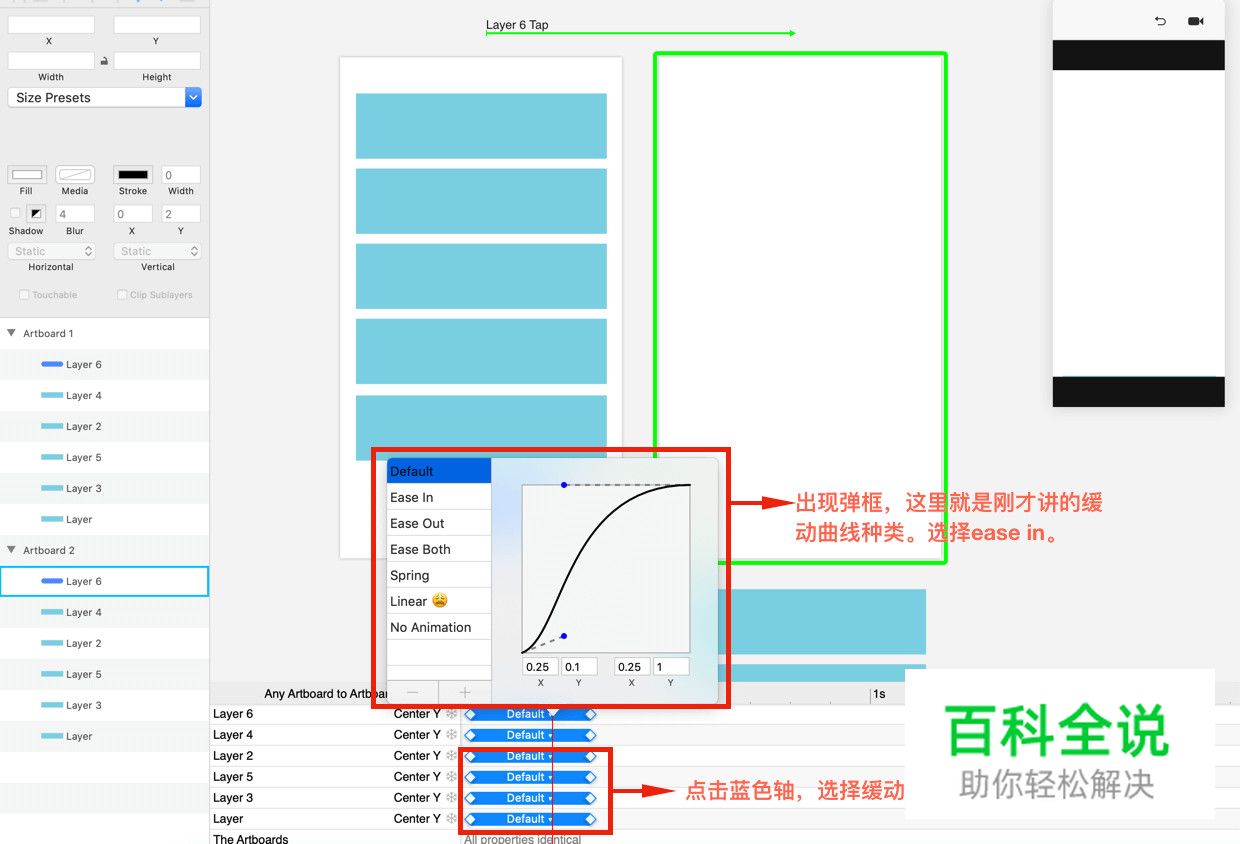Collapse the Artboard 1 layer group
1240x844 pixels.
click(11, 333)
